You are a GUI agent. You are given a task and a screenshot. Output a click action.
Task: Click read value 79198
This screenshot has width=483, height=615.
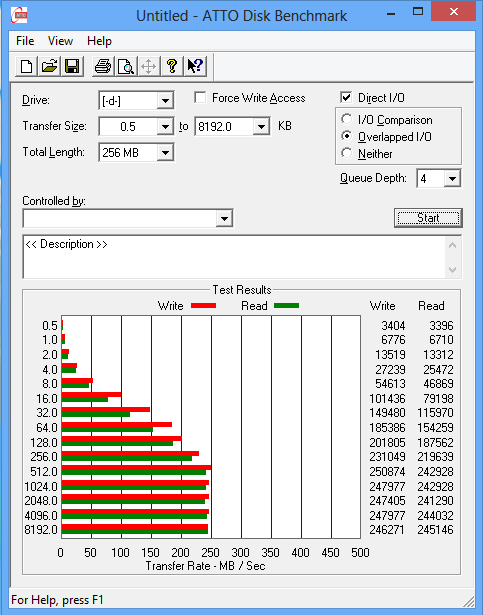[x=439, y=398]
